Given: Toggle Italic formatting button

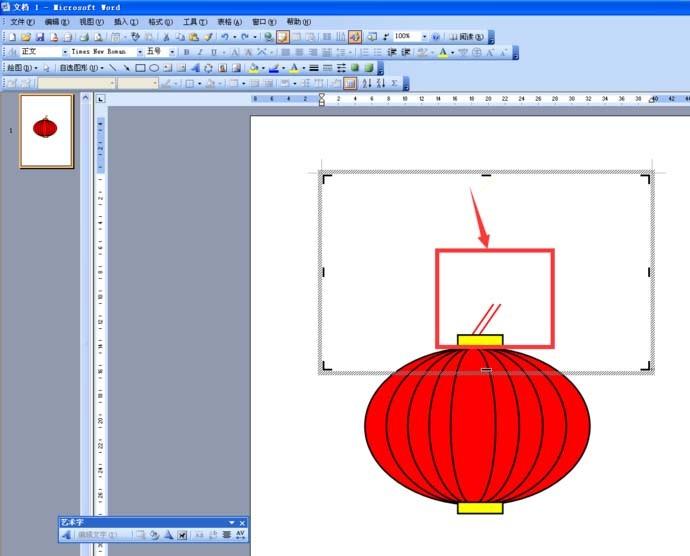Looking at the screenshot, I should (x=199, y=52).
